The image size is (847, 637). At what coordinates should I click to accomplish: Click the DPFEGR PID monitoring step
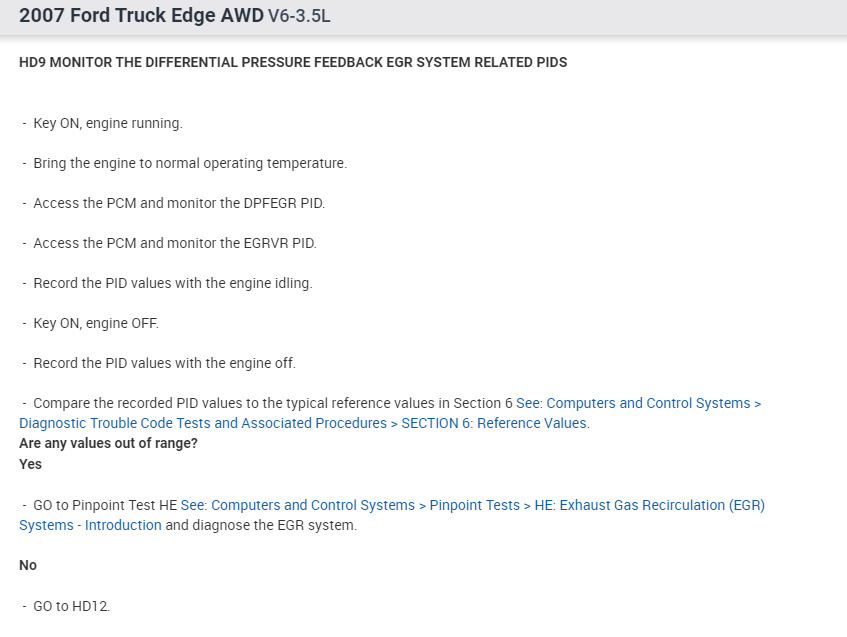179,203
